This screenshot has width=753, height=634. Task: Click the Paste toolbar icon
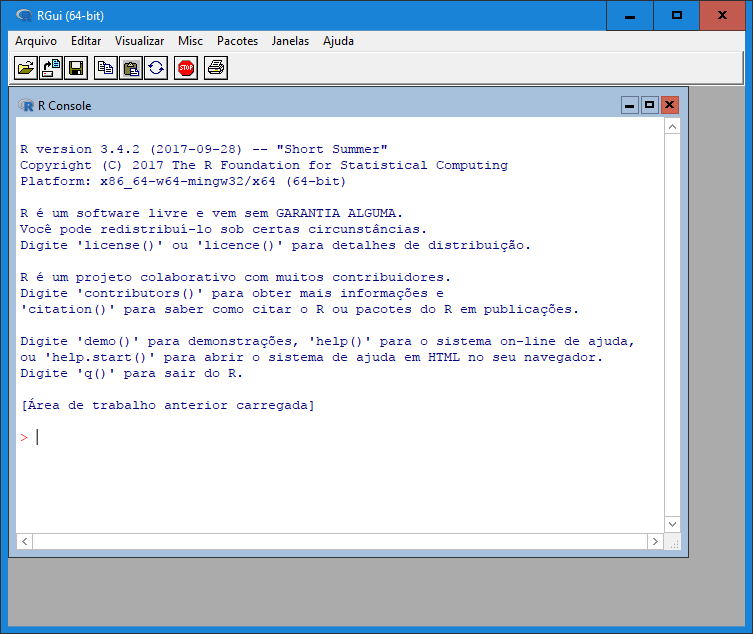(x=131, y=68)
